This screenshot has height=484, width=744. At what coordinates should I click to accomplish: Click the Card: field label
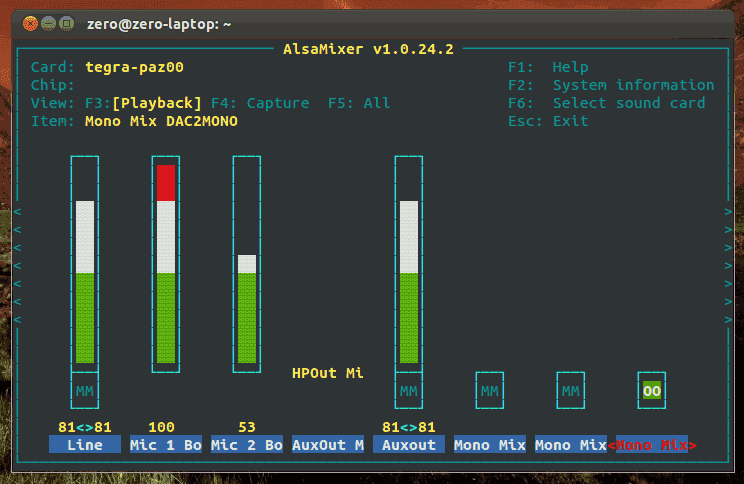[53, 67]
